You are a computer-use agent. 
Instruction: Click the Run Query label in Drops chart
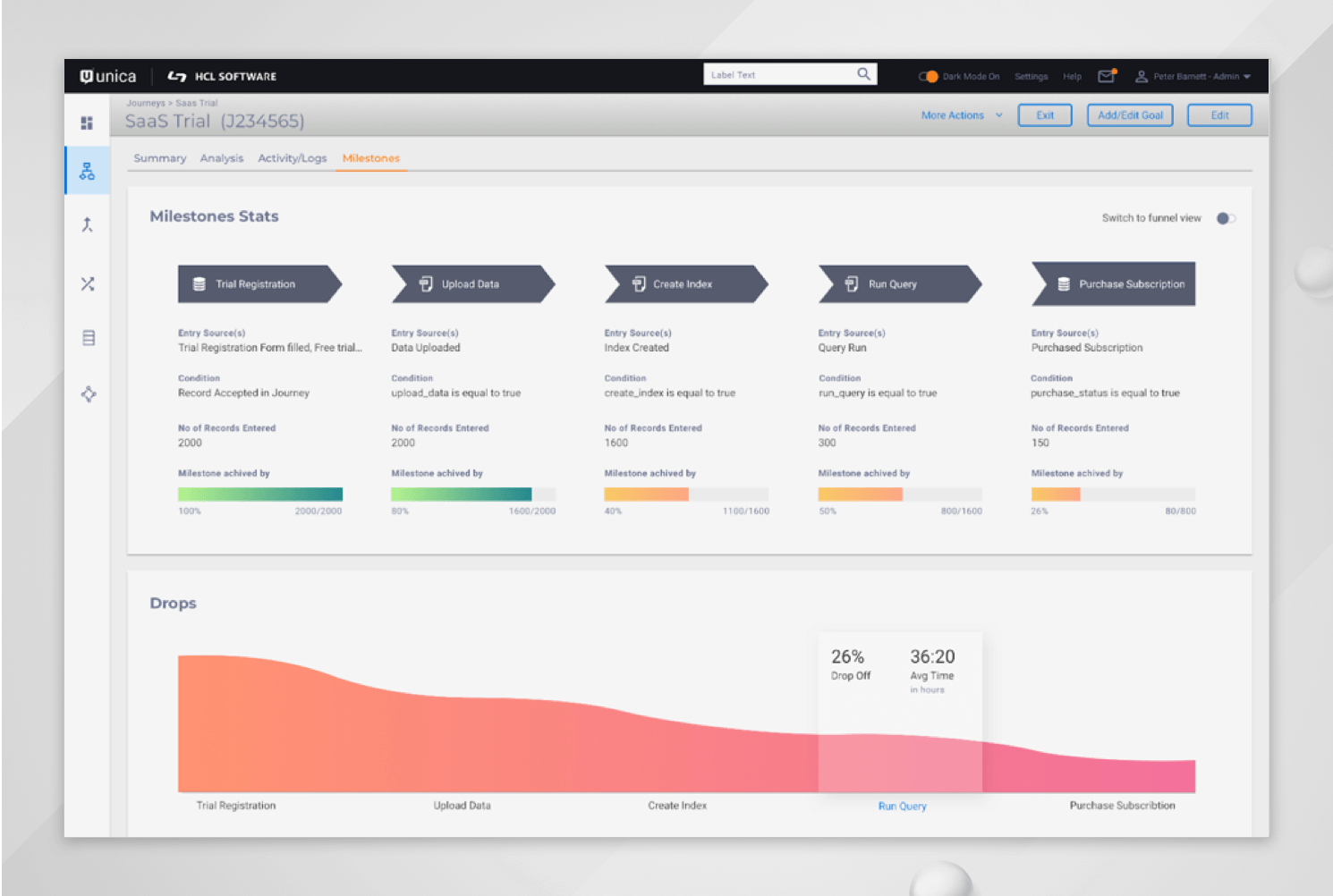[902, 807]
